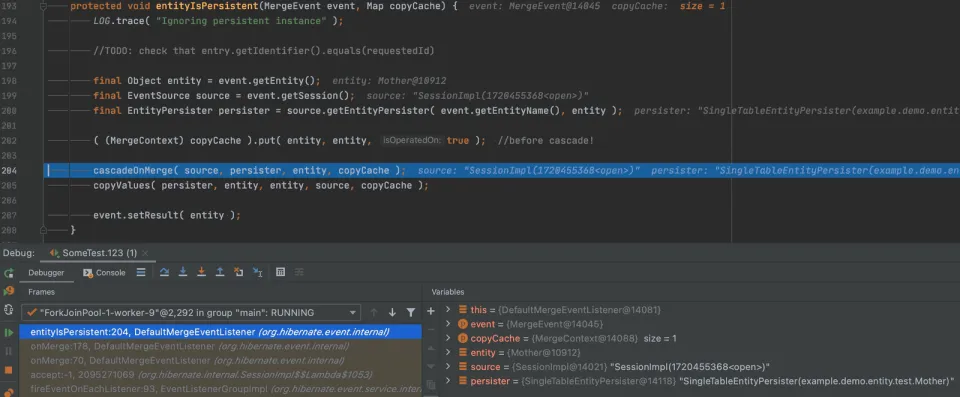Click the event = {MergeEvent@14045} text
960x397 pixels.
point(537,324)
